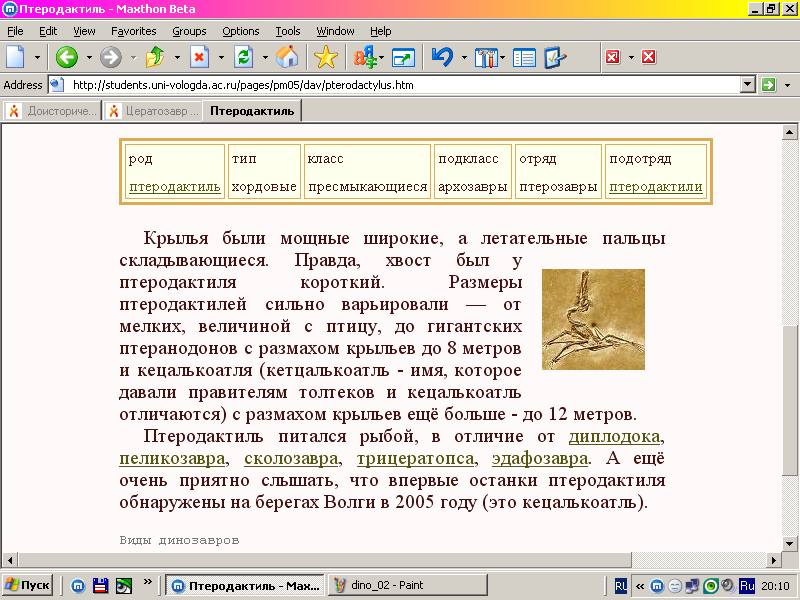Switch to the Цератозавр tab
This screenshot has width=800, height=600.
tap(153, 111)
